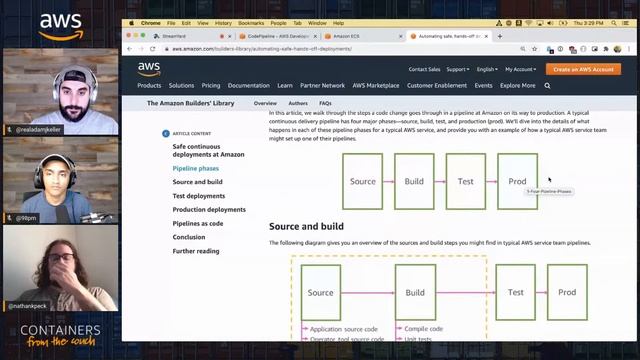Image resolution: width=640 pixels, height=360 pixels.
Task: Click the Wi-Fi status icon
Action: 529,23
